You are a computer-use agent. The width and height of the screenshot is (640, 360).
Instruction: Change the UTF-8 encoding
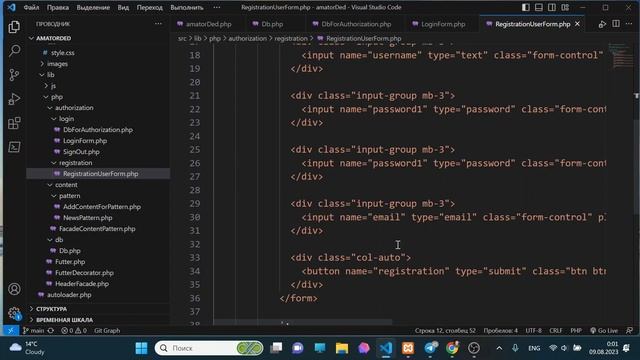(533, 330)
